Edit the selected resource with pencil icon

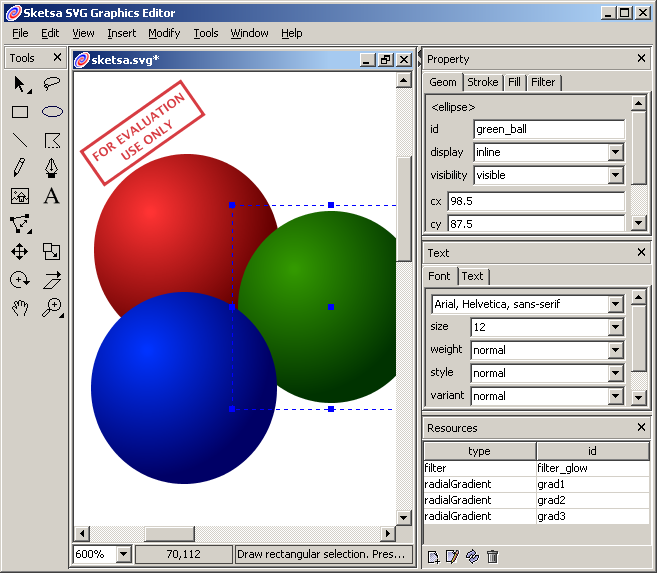(453, 556)
